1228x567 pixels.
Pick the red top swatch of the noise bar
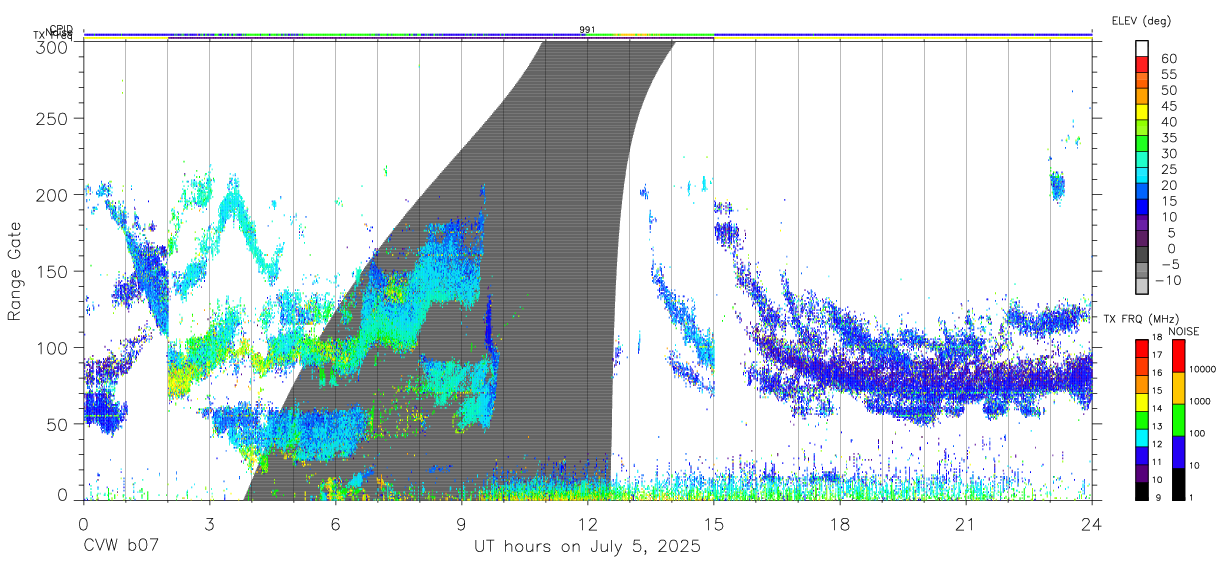(1178, 355)
